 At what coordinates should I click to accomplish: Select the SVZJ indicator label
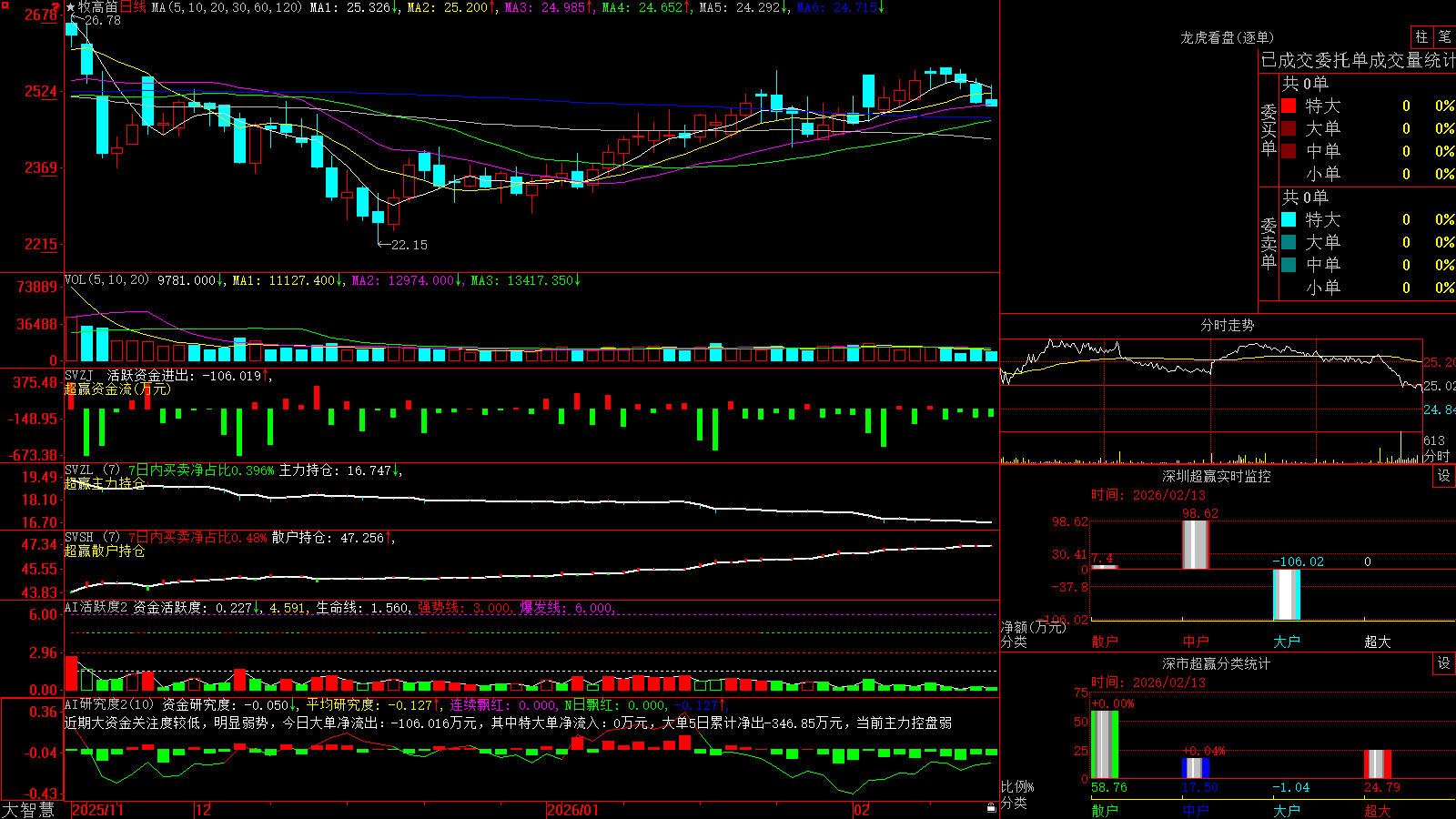[79, 375]
